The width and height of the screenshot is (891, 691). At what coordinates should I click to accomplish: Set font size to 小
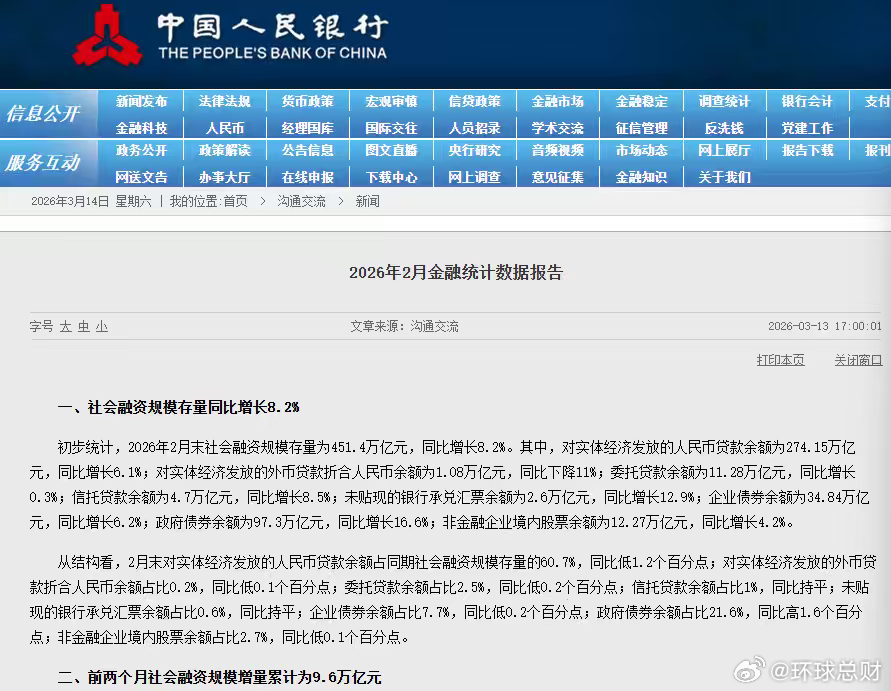102,326
